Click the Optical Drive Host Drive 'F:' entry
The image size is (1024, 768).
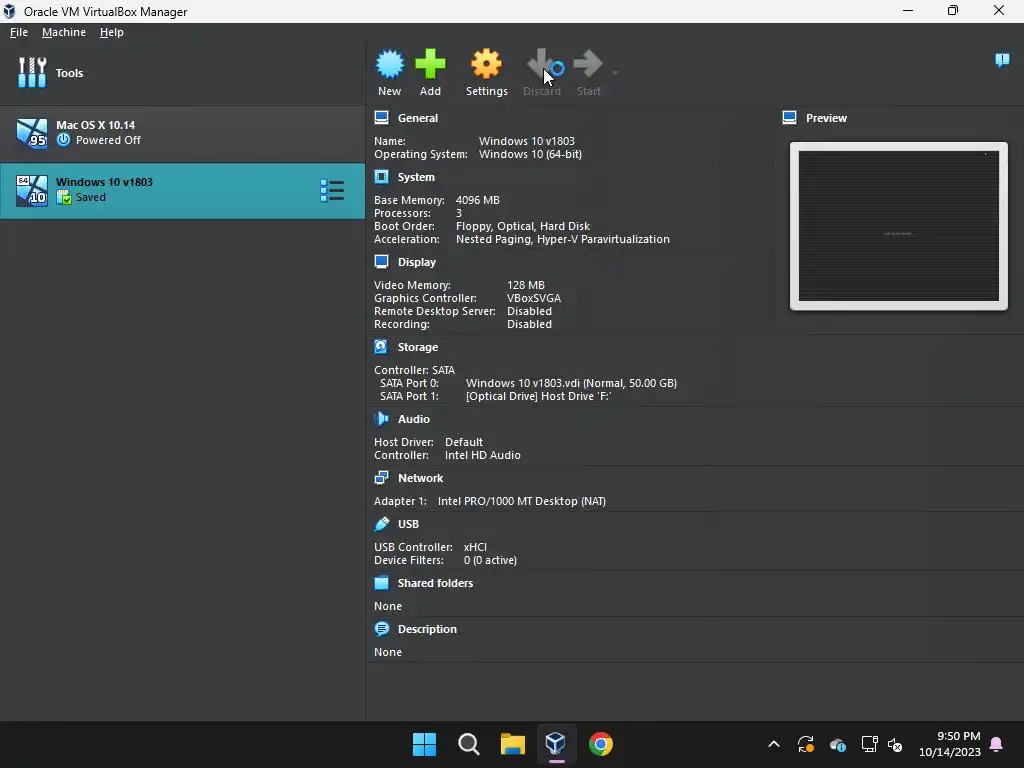coord(538,396)
